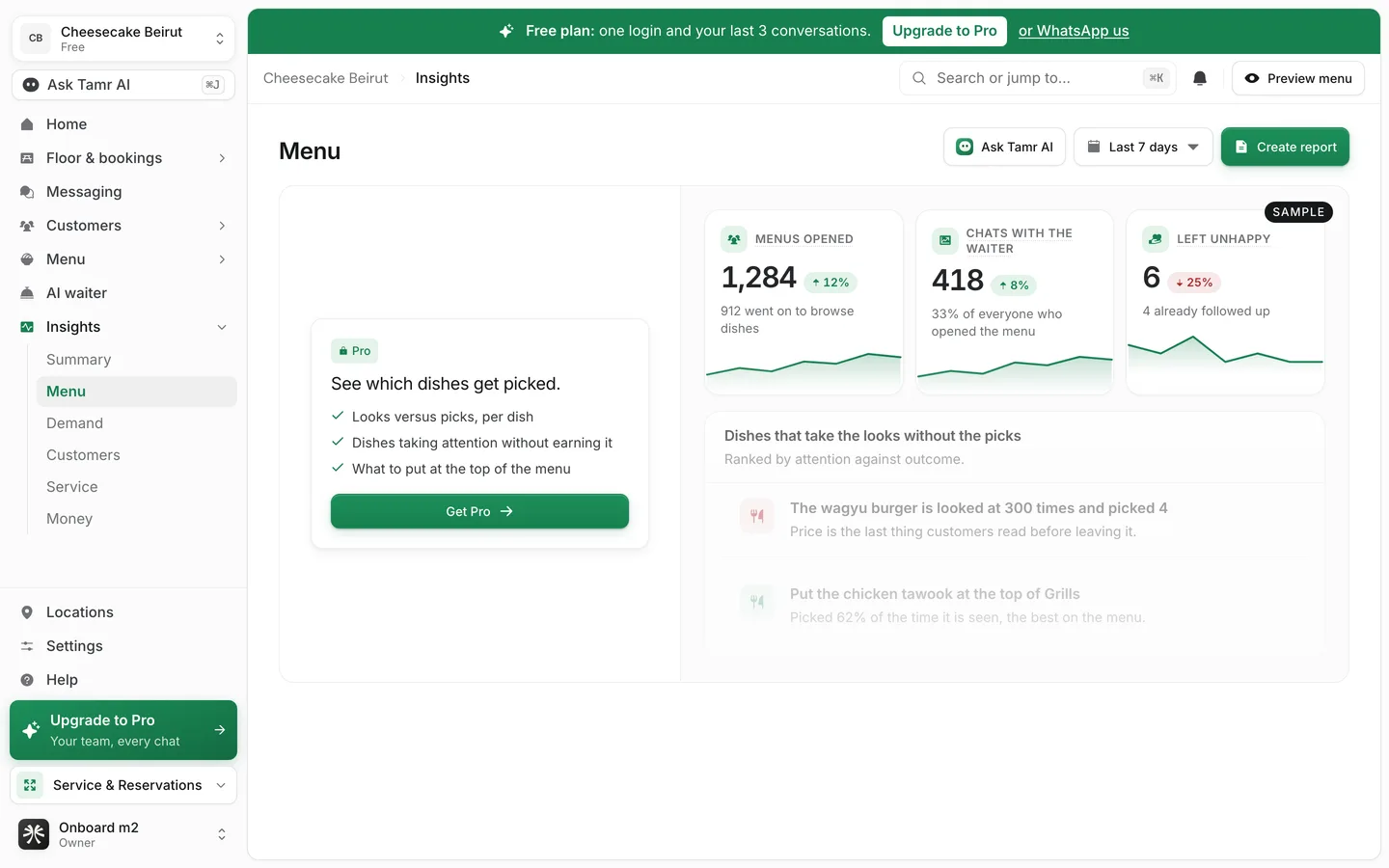Image resolution: width=1389 pixels, height=868 pixels.
Task: Click the Get Pro button
Action: (479, 511)
